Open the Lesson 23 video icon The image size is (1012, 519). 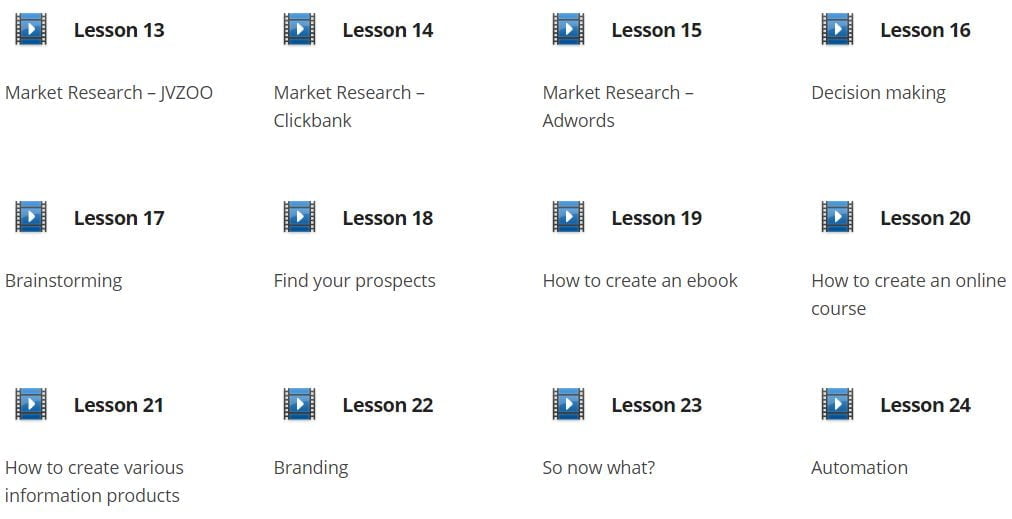coord(569,404)
